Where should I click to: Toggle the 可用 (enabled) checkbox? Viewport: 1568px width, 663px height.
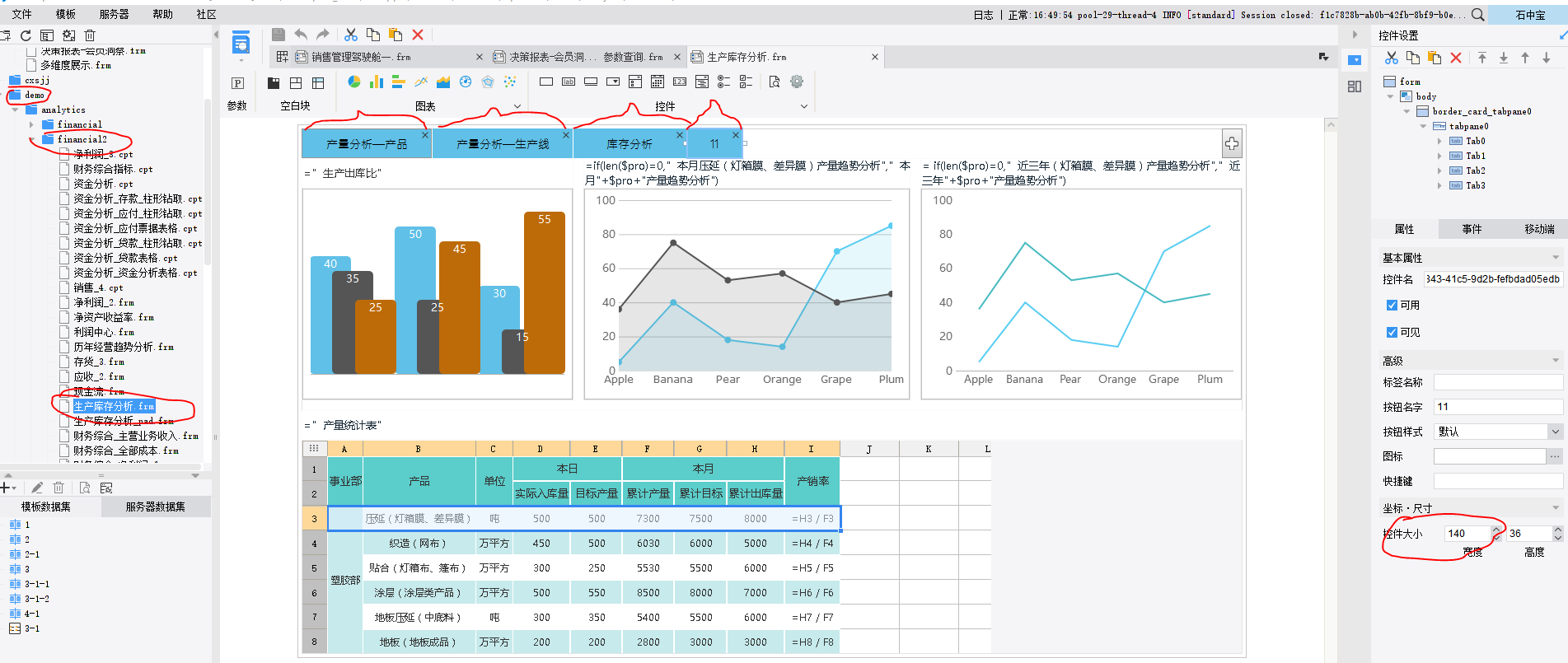pos(1392,305)
